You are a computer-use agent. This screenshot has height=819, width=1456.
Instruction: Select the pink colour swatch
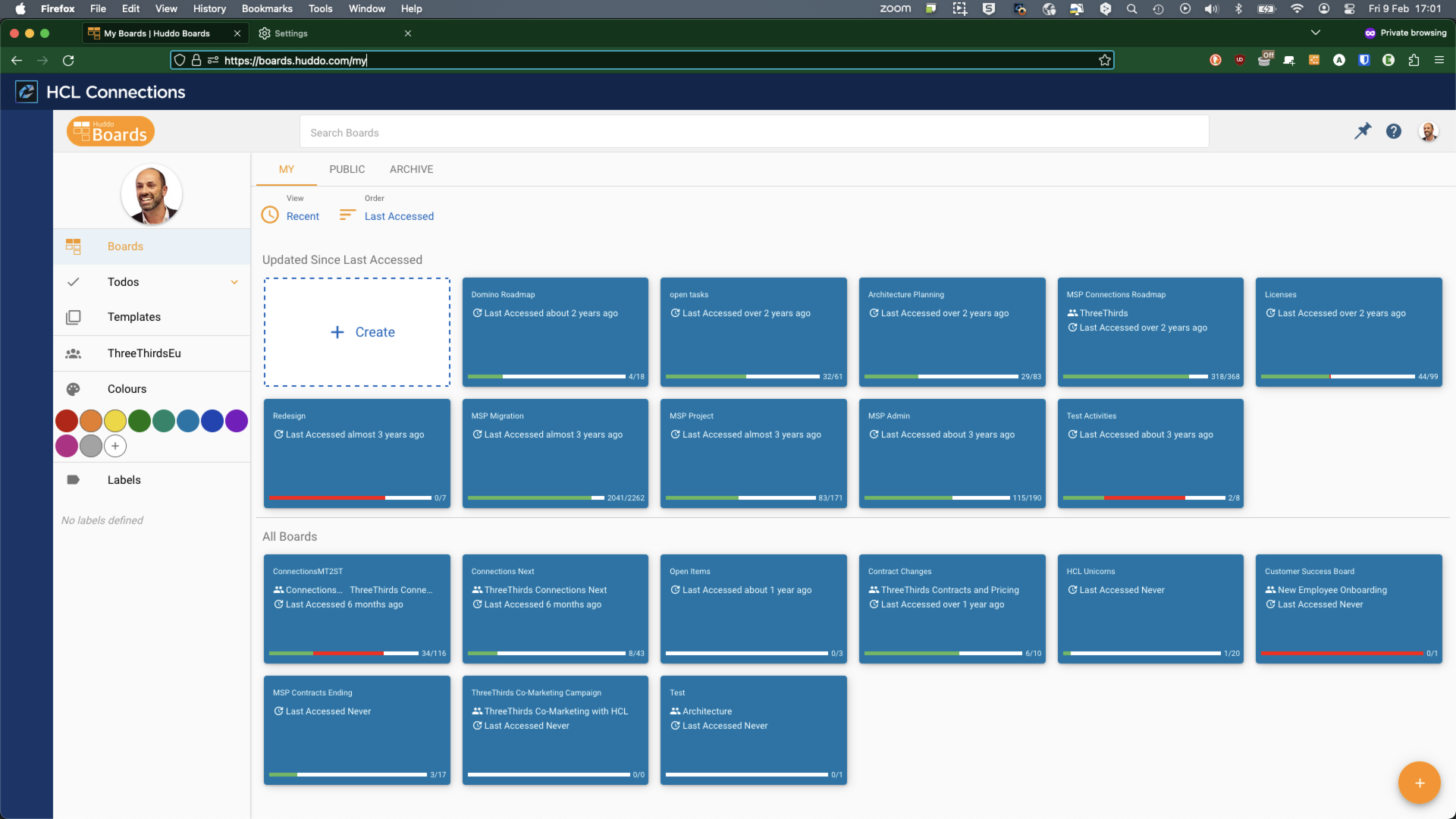(67, 446)
